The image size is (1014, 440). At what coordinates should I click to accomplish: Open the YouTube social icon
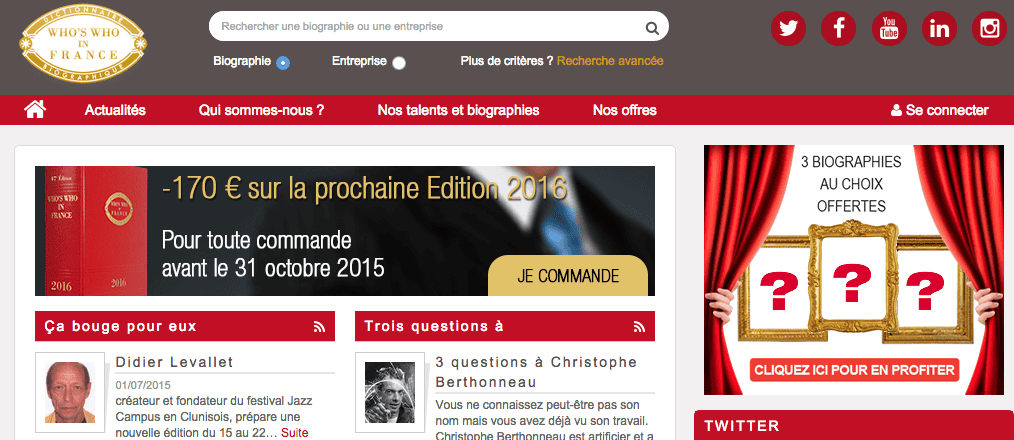[889, 28]
